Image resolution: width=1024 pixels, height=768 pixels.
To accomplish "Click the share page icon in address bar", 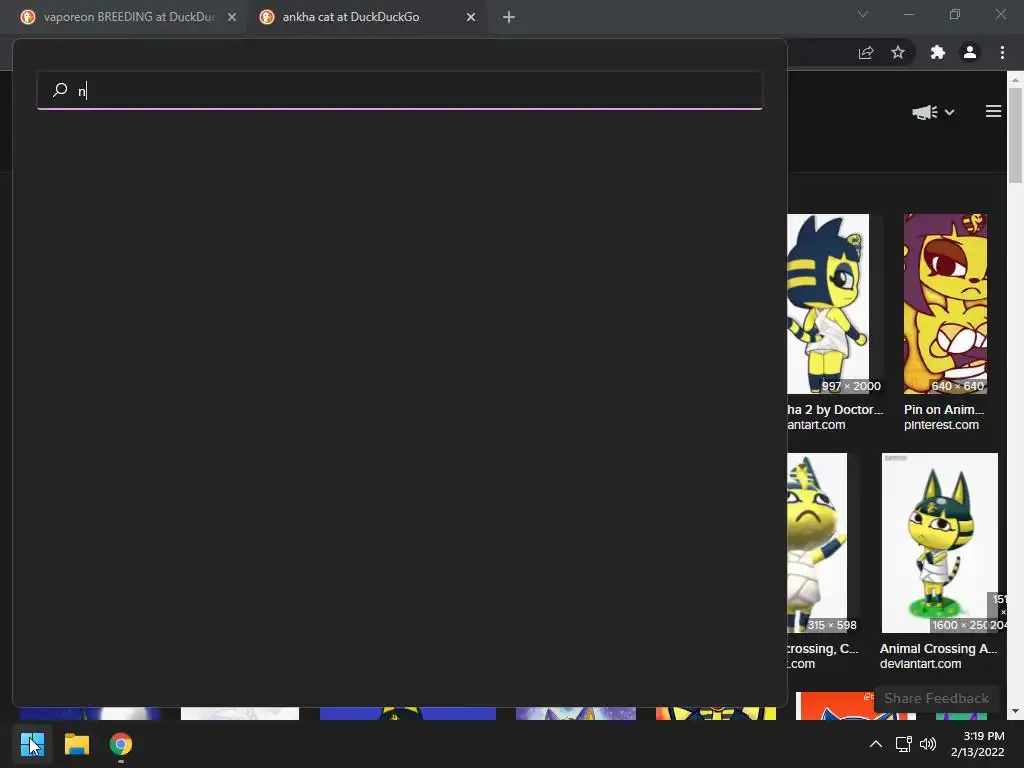I will (866, 53).
